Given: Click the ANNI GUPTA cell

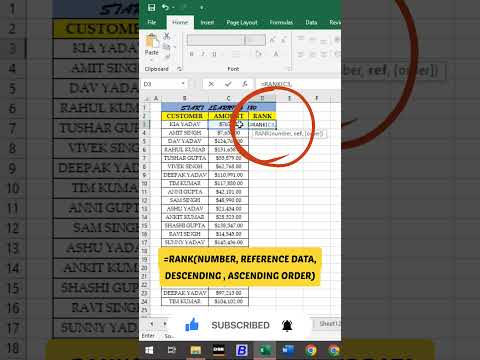Looking at the screenshot, I should pyautogui.click(x=185, y=192).
